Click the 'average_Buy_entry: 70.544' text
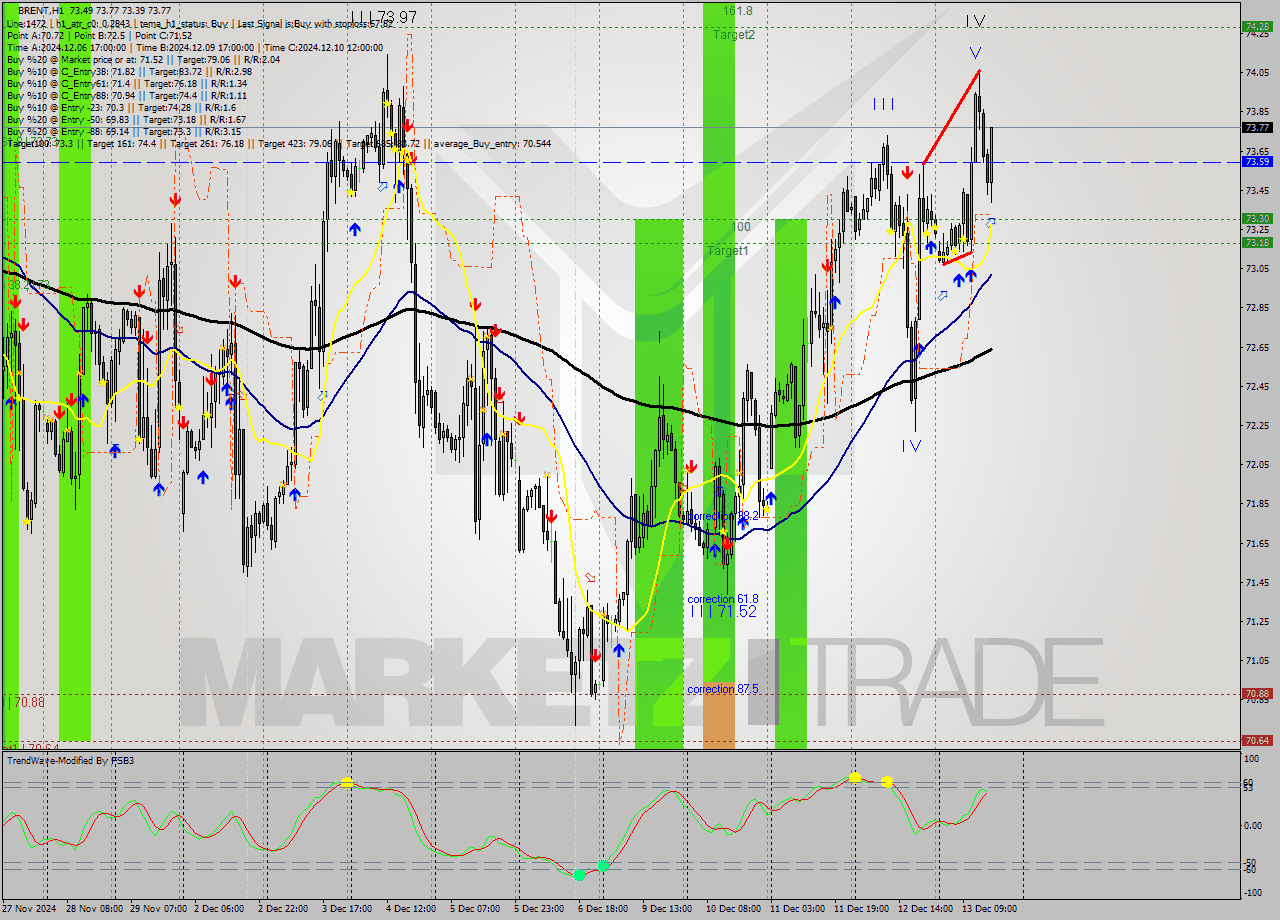Screen dimensions: 1280x920 click(492, 143)
